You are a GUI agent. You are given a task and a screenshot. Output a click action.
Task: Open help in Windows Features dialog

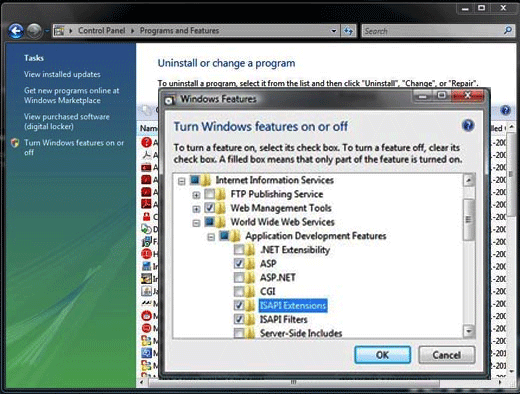coord(468,126)
